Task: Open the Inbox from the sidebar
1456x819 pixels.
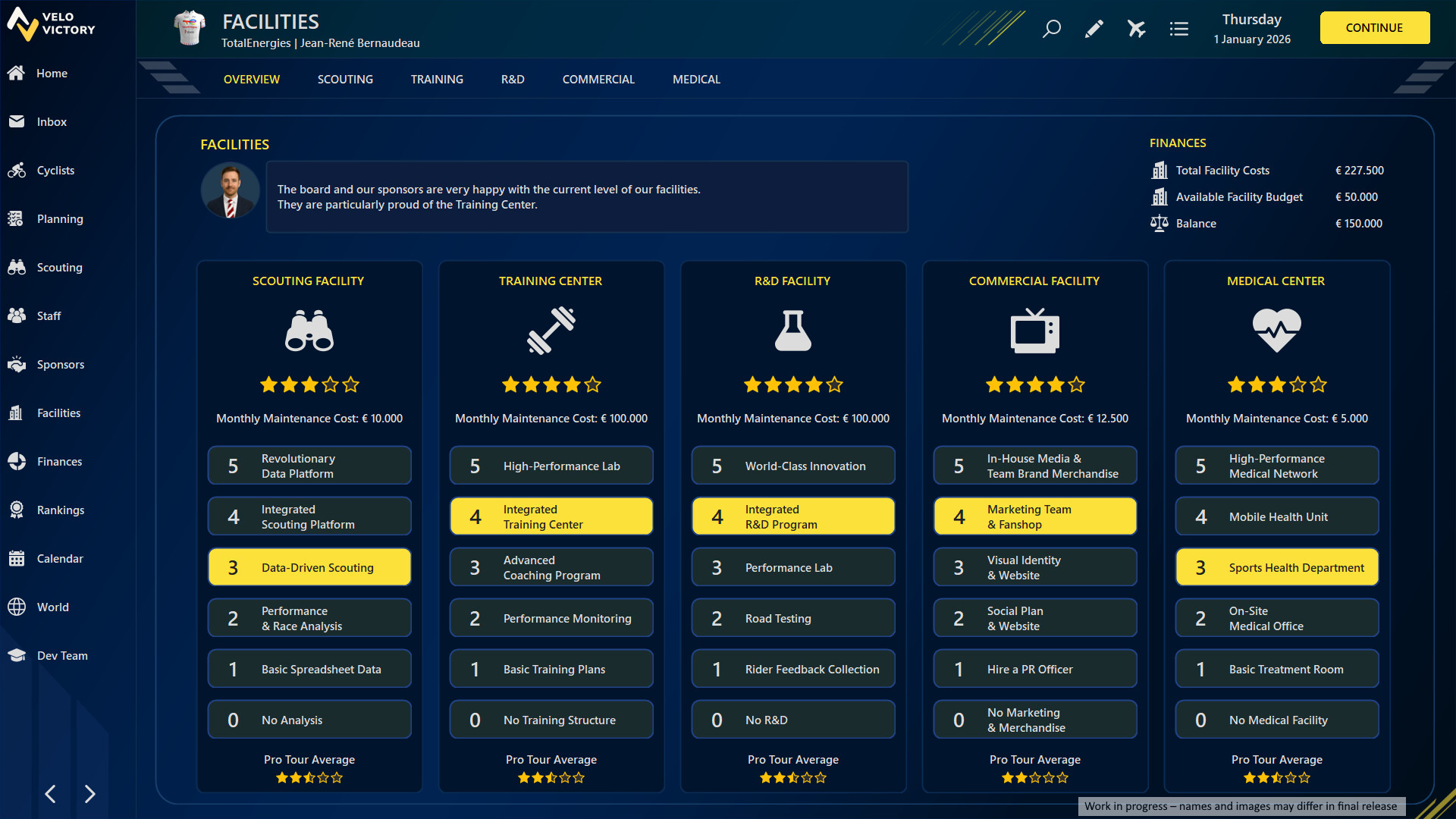Action: click(x=18, y=121)
